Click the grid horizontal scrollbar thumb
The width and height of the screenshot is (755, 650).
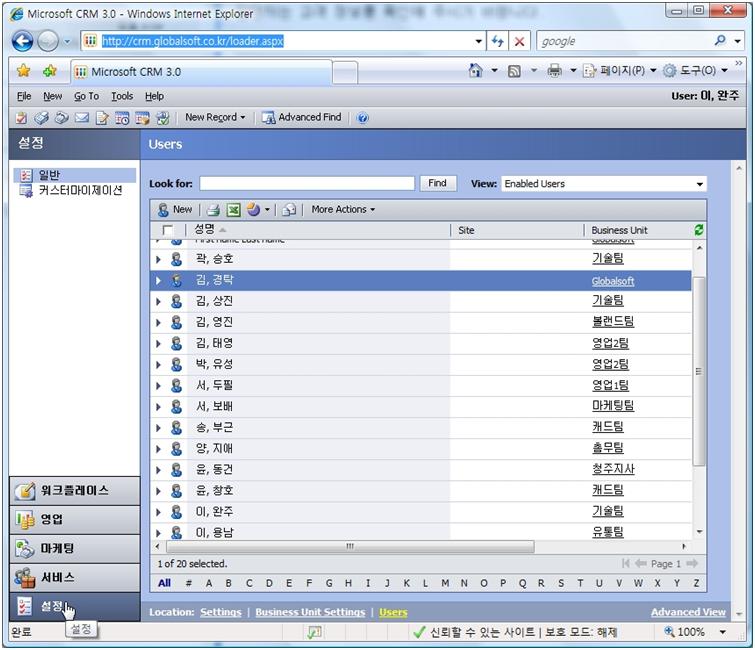(x=350, y=546)
